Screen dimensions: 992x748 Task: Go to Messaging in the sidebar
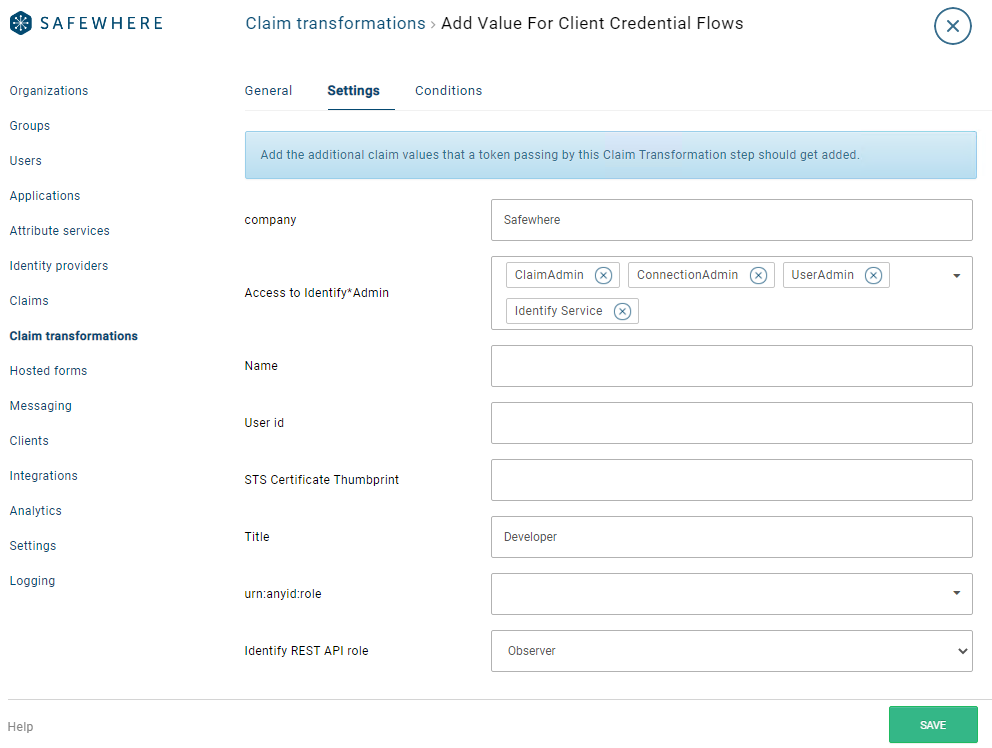click(x=40, y=406)
